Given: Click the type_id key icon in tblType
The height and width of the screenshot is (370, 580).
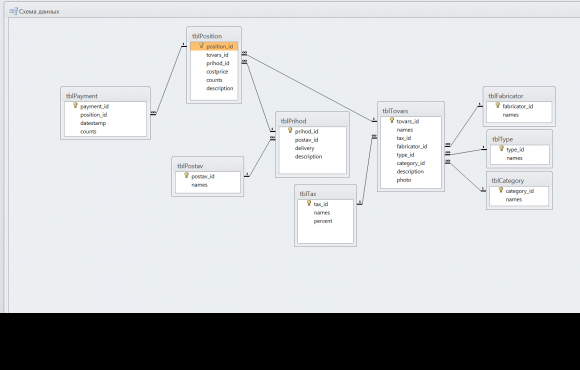Looking at the screenshot, I should click(x=502, y=149).
